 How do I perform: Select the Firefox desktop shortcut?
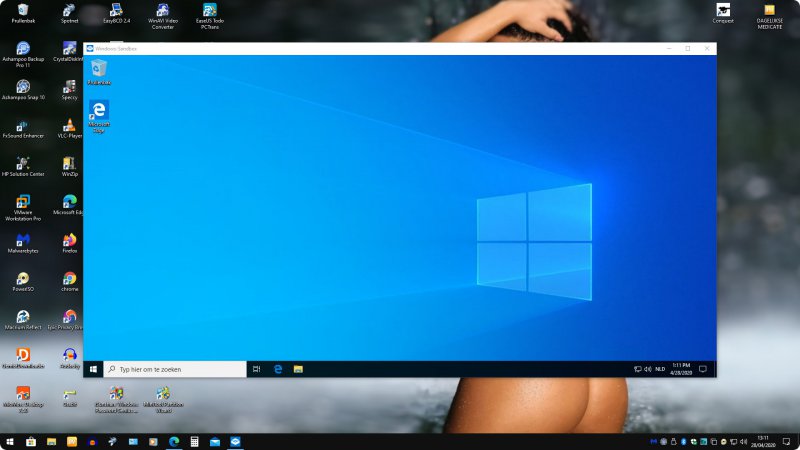69,241
